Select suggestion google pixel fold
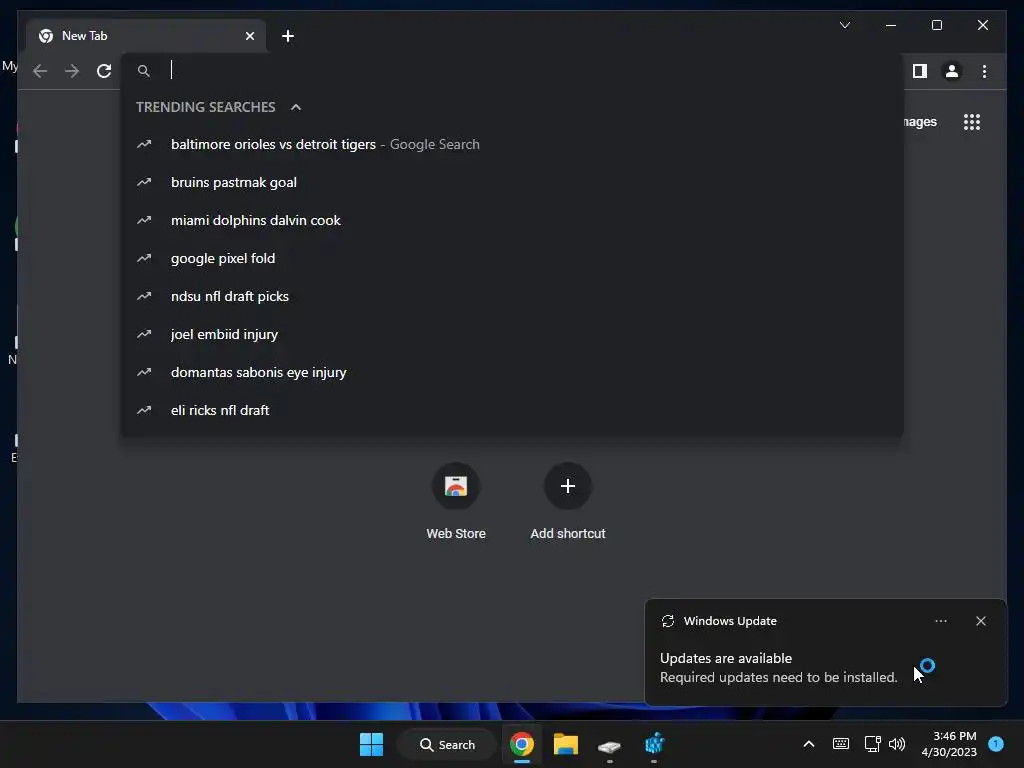1024x768 pixels. (x=512, y=258)
